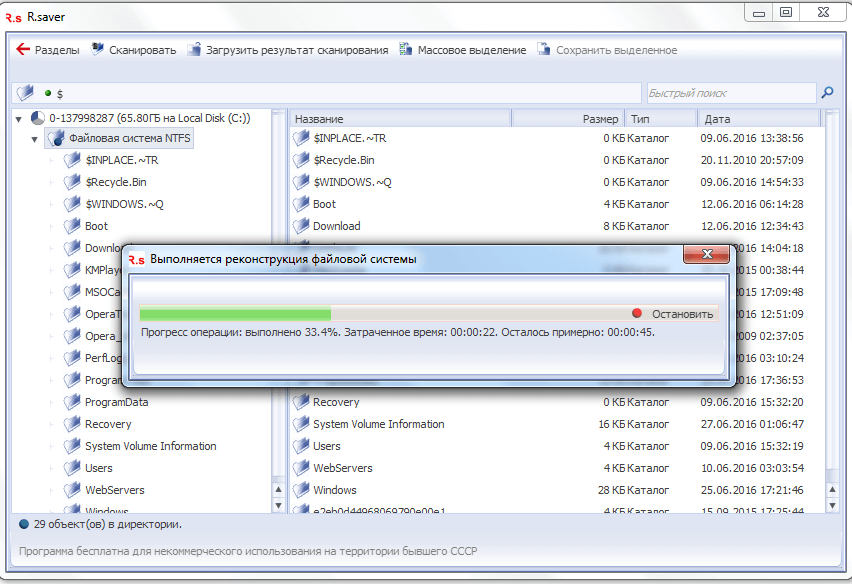Collapse the Файловая система NTFS node
Screen dimensions: 852x584
pos(35,139)
